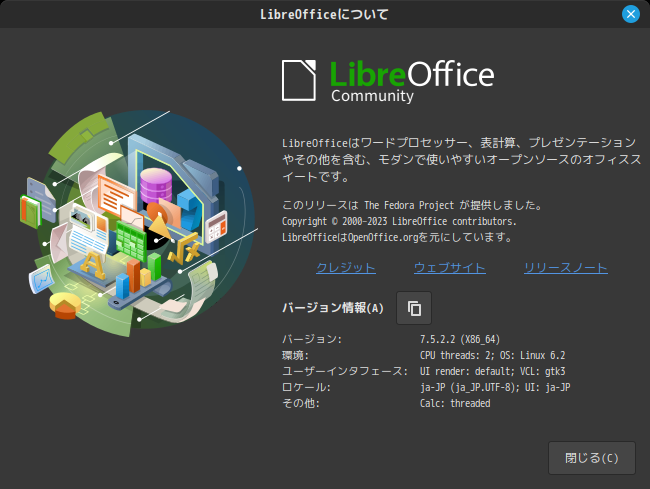The image size is (650, 489).
Task: Click the その他: label
Action: coord(301,403)
